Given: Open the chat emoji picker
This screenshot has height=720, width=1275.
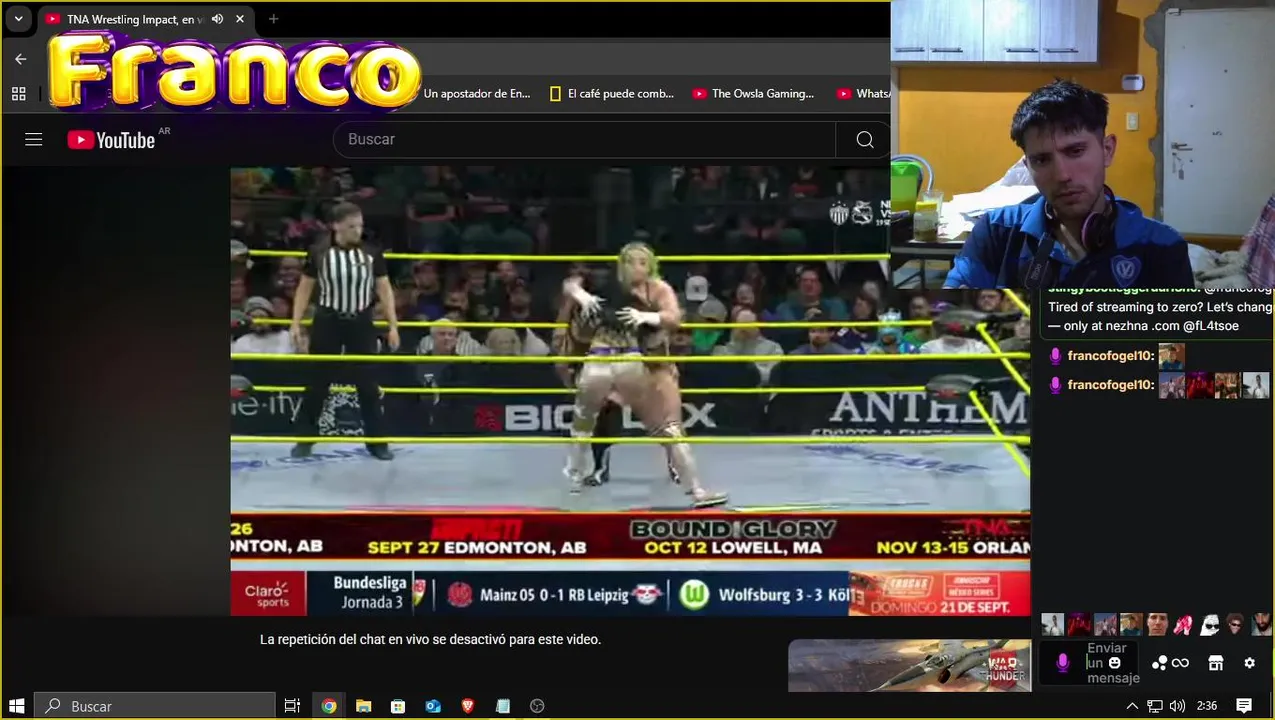Looking at the screenshot, I should pos(1114,663).
